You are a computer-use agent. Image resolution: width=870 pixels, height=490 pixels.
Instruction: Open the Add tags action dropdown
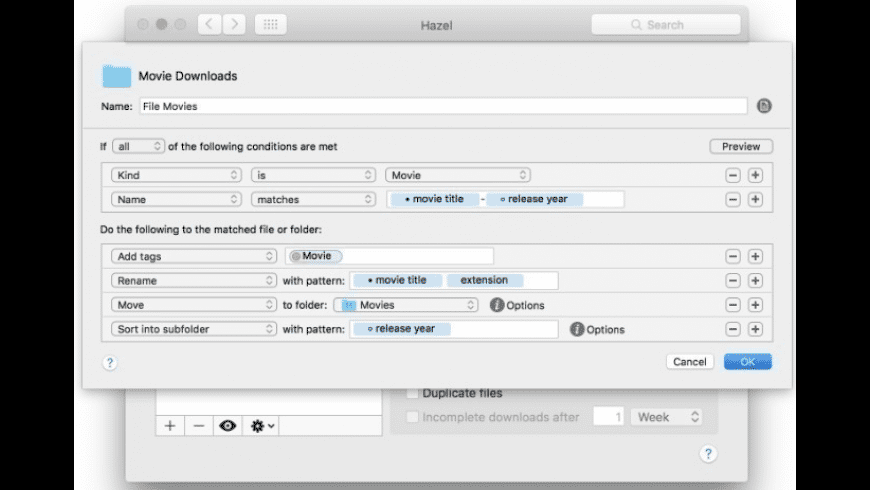(x=193, y=256)
